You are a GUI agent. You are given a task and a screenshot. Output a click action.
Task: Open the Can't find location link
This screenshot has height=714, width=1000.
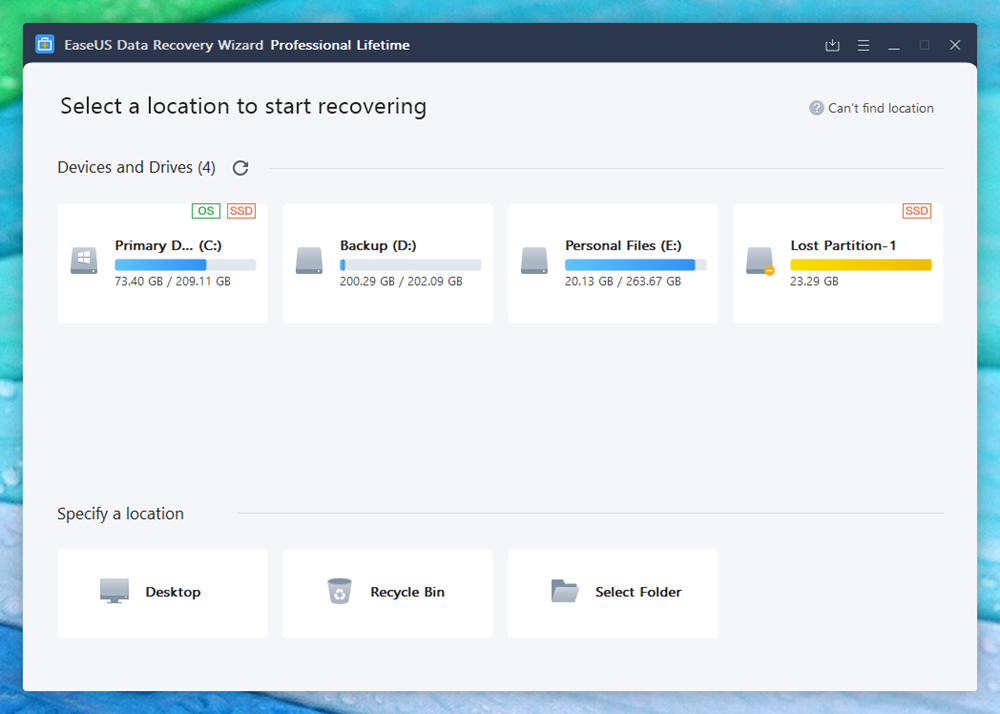click(x=880, y=108)
